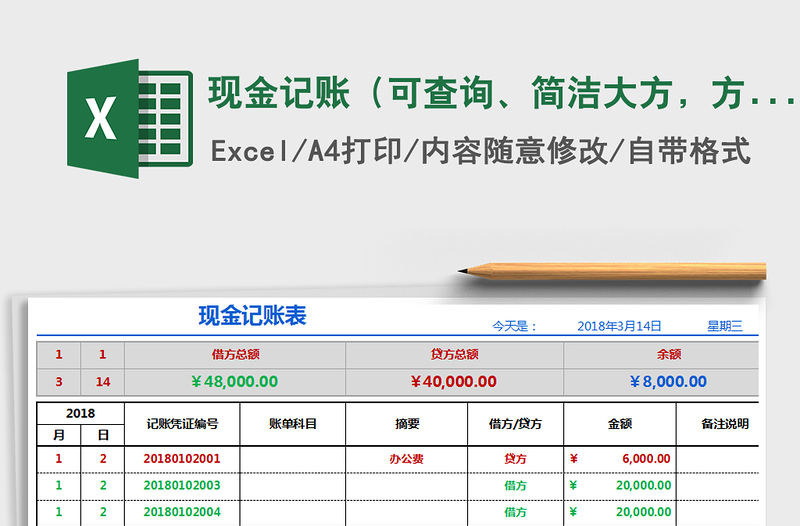The image size is (800, 526).
Task: Select the red 贷方 cell in row 20180102001
Action: point(515,459)
